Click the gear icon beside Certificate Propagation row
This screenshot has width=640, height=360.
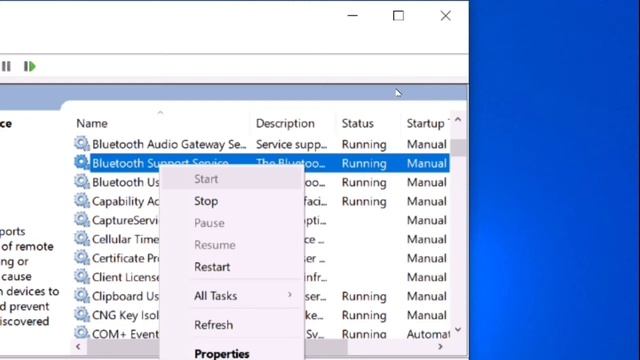click(x=82, y=258)
